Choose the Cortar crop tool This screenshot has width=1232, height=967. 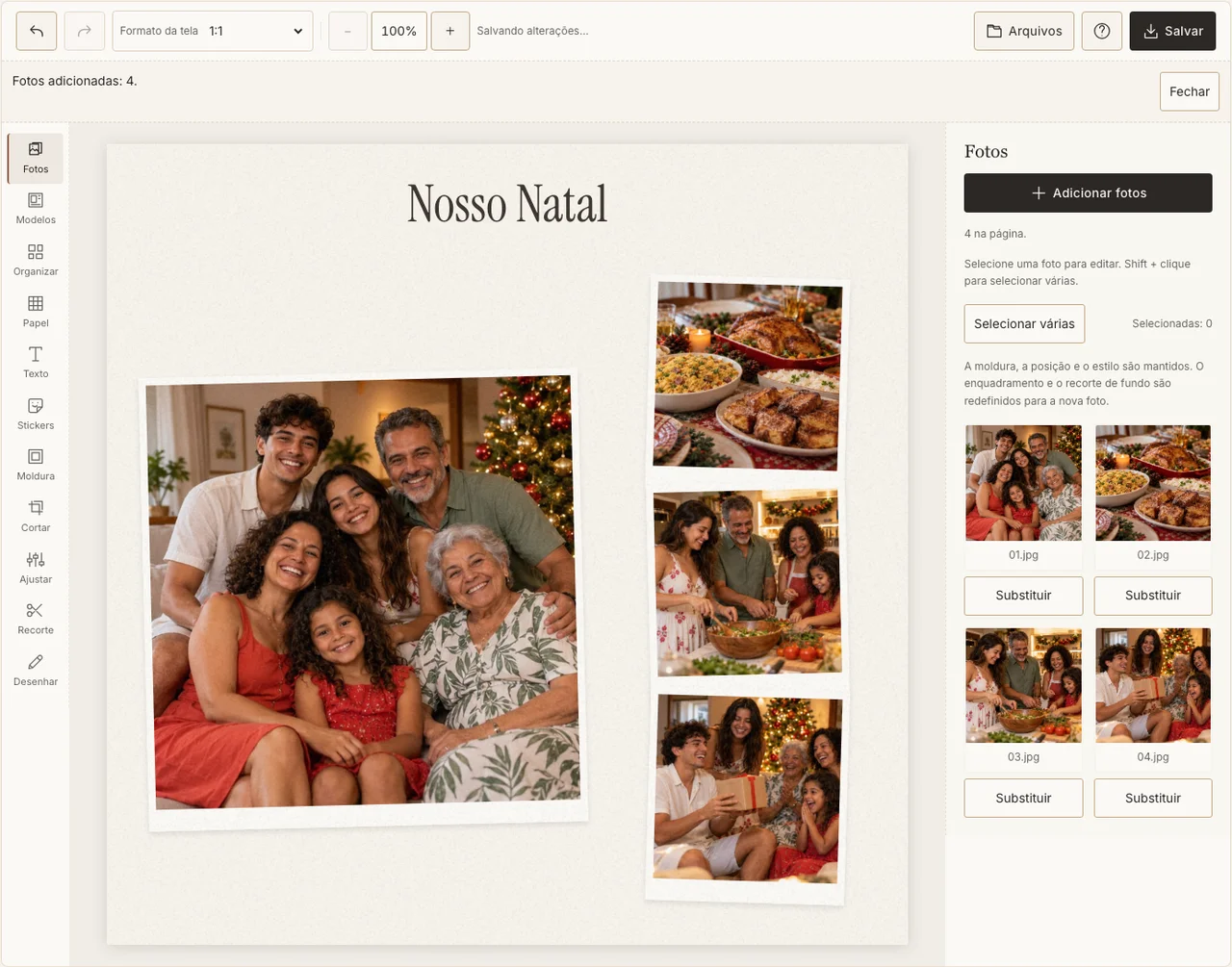click(x=36, y=517)
